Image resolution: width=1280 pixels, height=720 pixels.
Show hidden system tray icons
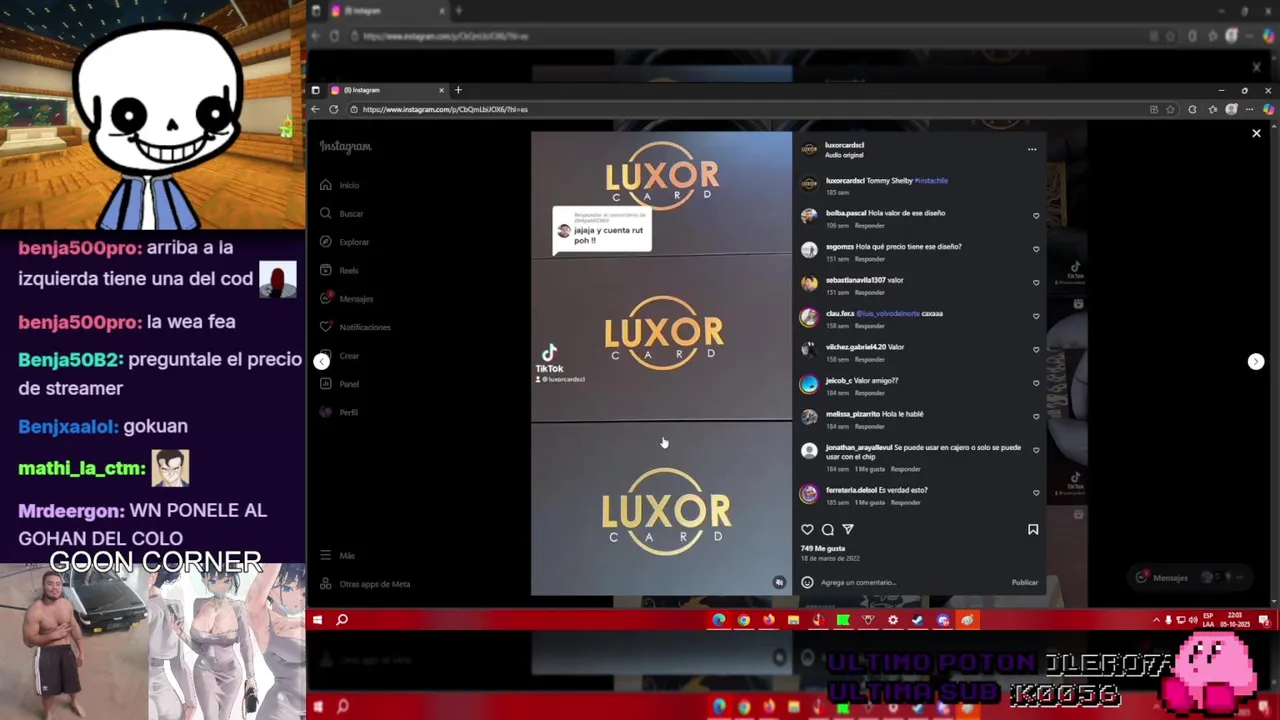(x=1156, y=620)
